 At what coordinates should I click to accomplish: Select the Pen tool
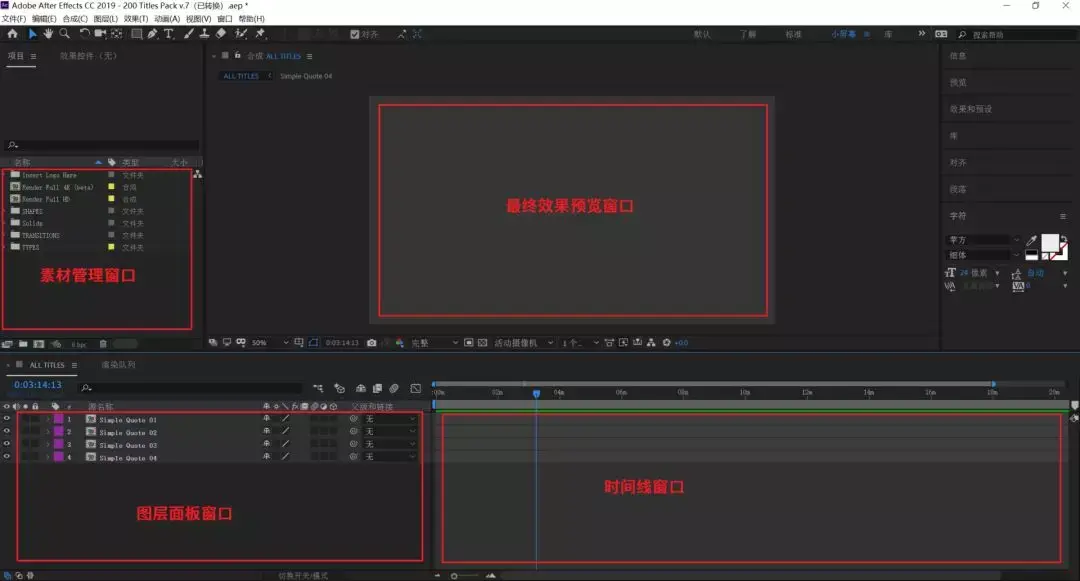pos(152,34)
